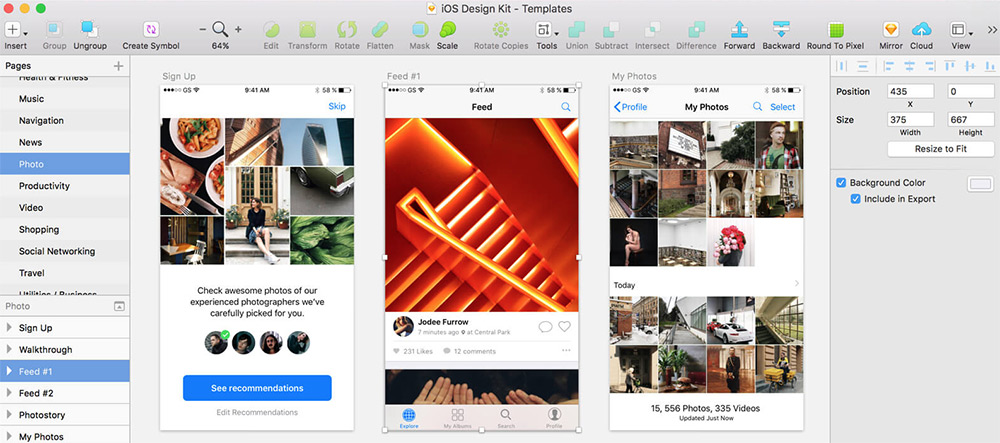
Task: Select the Travel page
Action: (64, 273)
